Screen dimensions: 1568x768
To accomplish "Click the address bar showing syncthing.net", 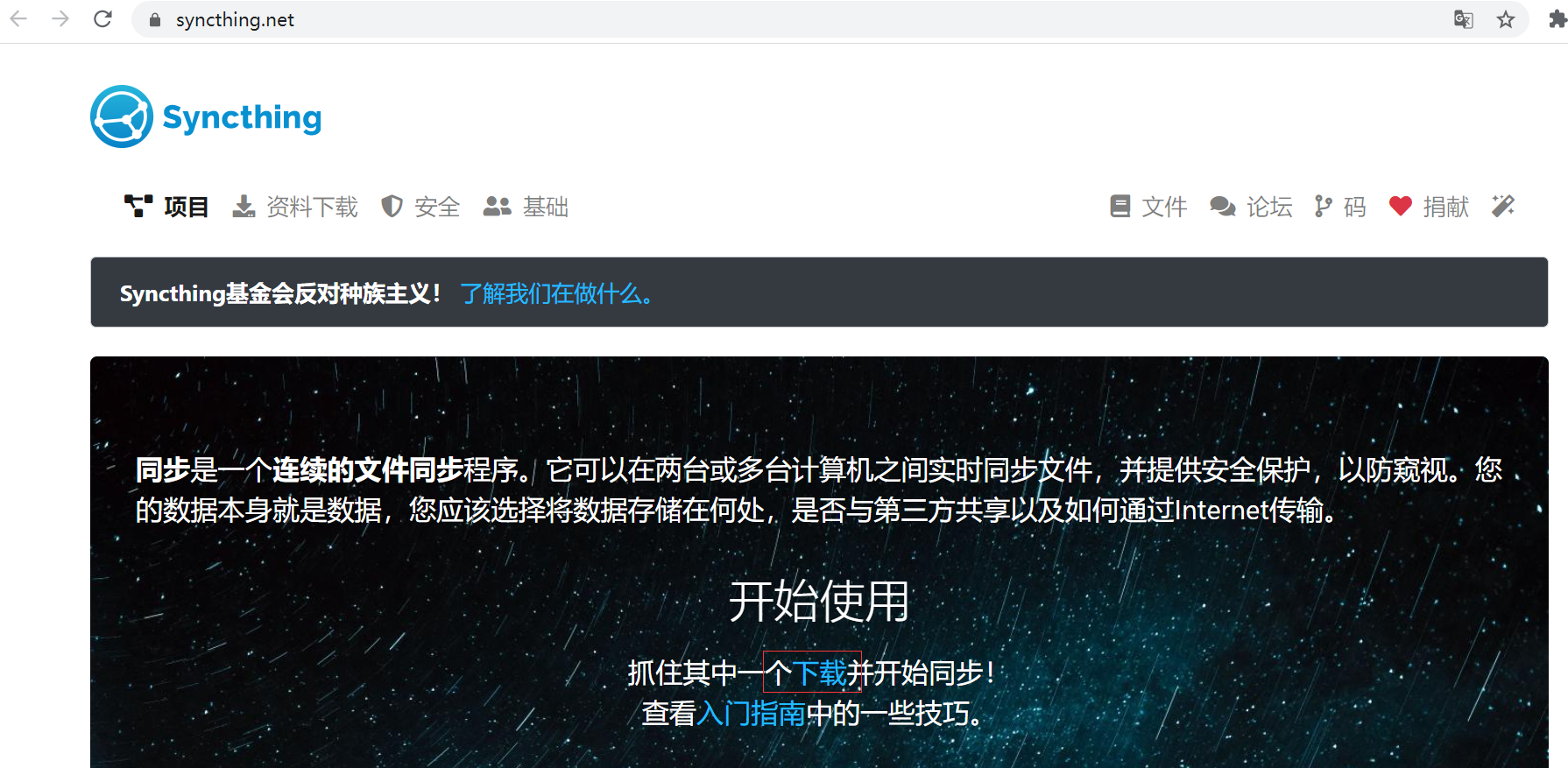I will [788, 19].
